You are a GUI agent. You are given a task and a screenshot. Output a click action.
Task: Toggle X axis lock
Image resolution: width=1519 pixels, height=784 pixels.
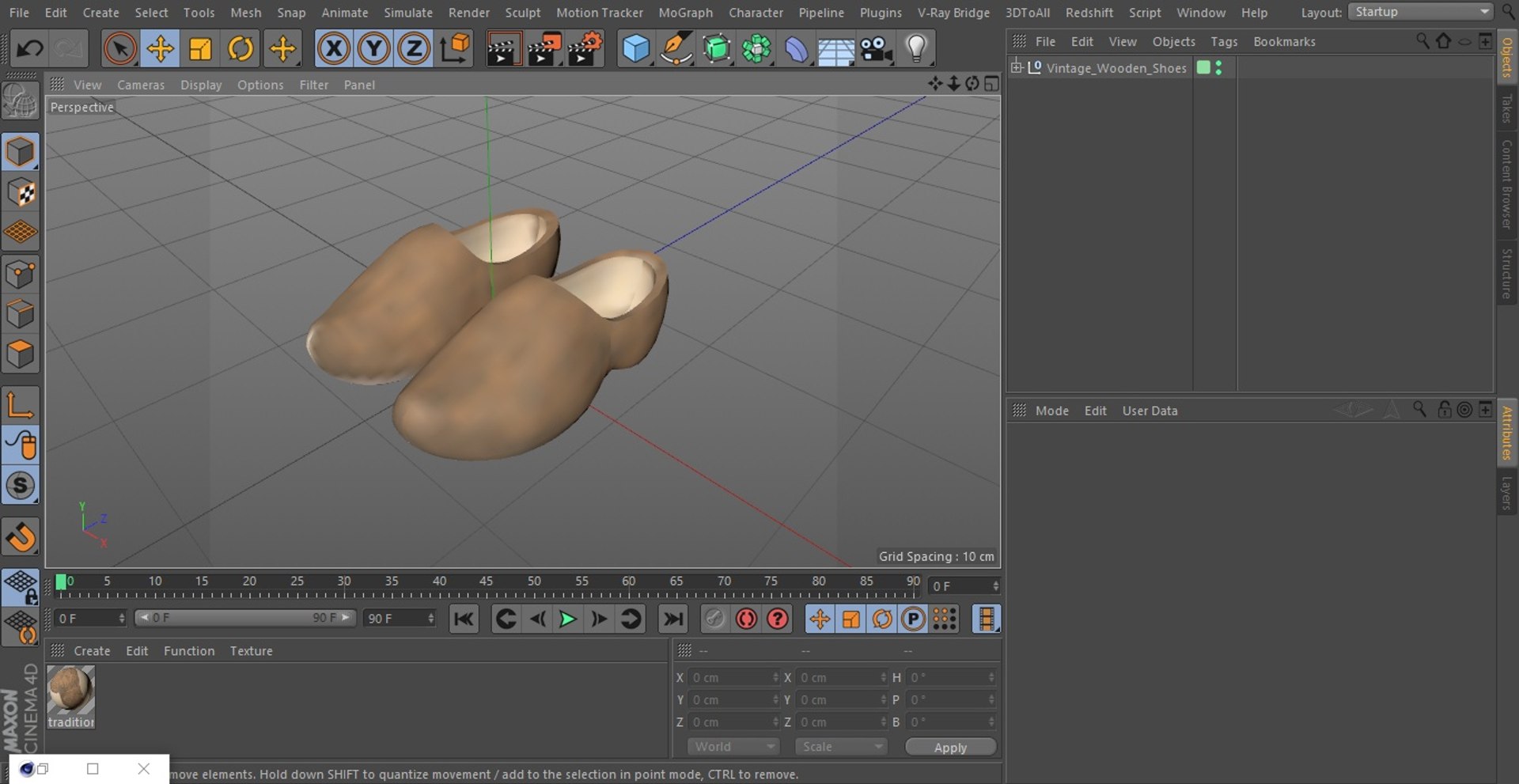(334, 49)
